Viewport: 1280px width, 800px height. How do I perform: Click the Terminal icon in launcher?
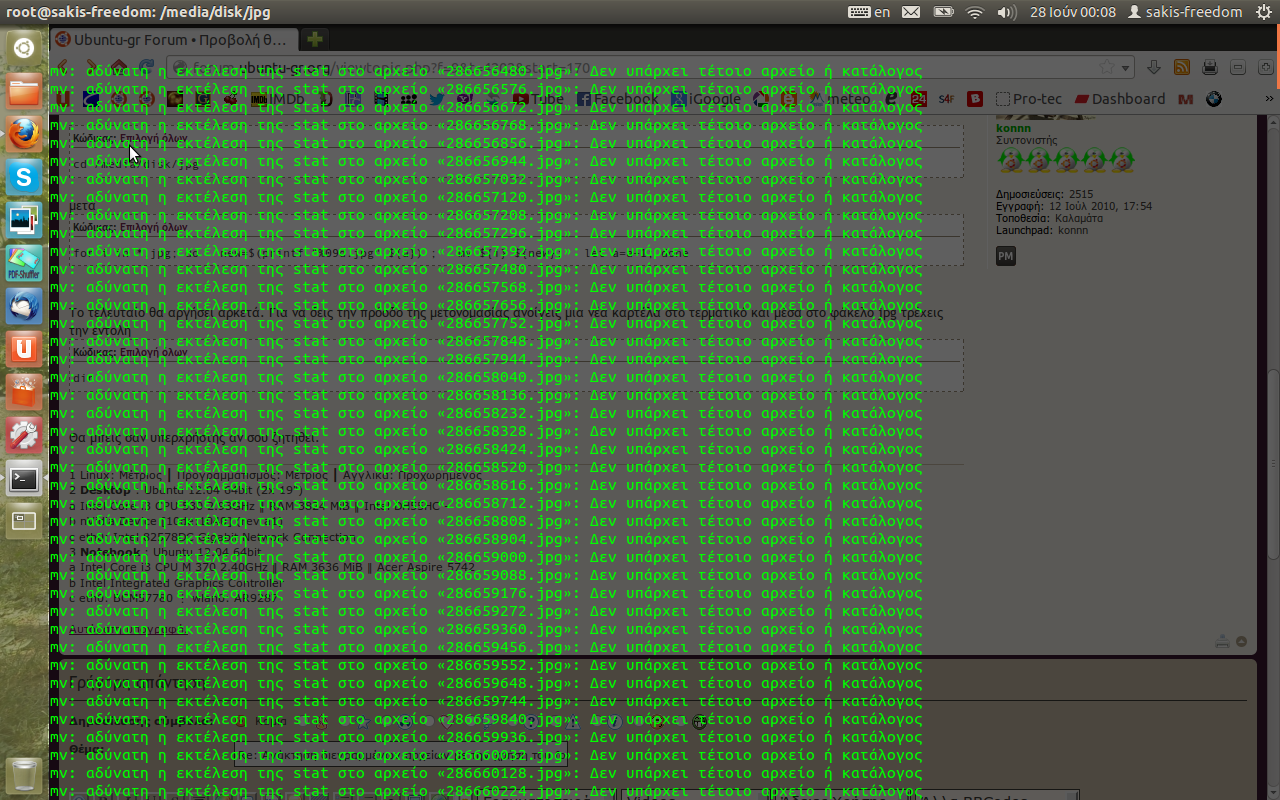coord(24,478)
